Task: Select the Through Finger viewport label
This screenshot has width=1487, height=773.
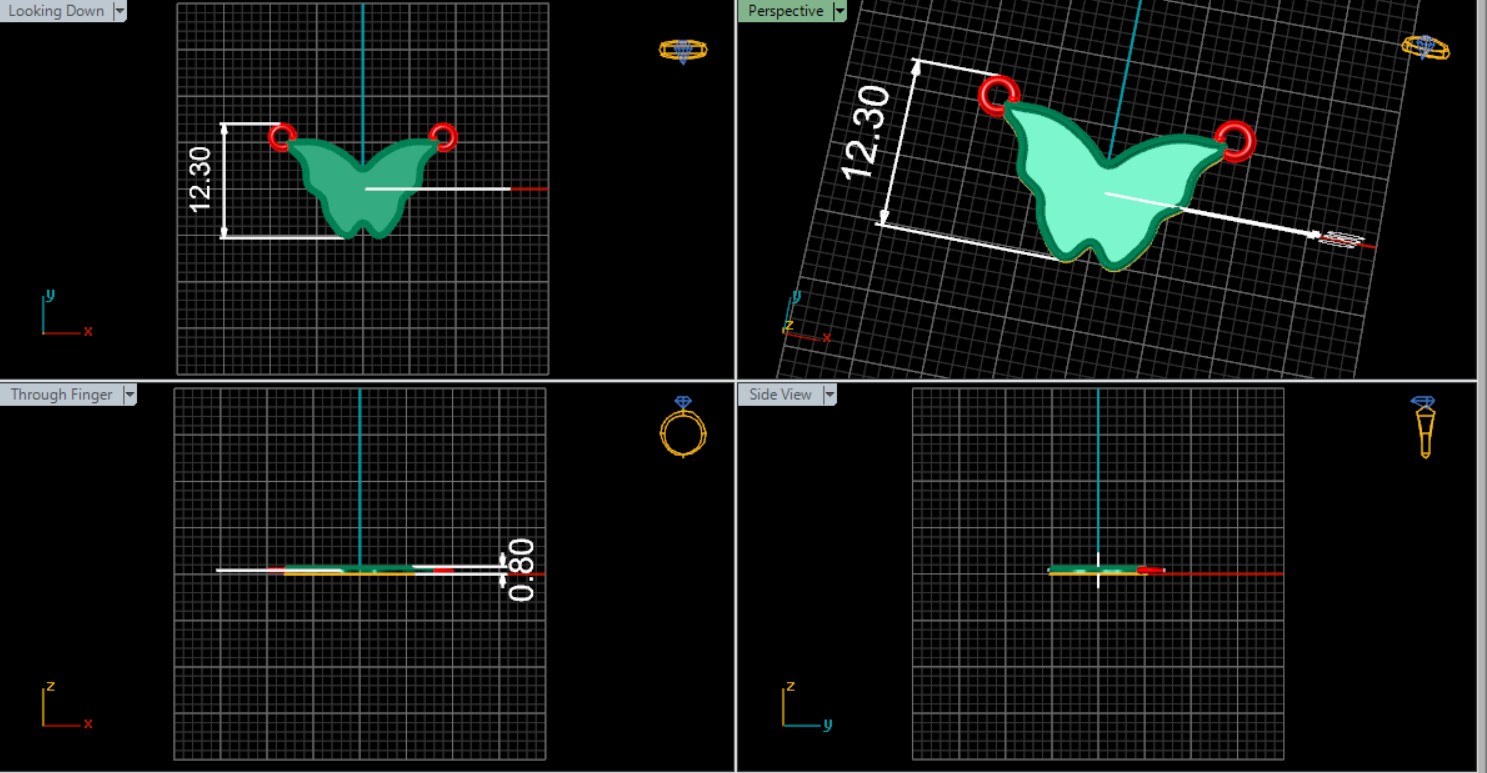Action: (61, 395)
